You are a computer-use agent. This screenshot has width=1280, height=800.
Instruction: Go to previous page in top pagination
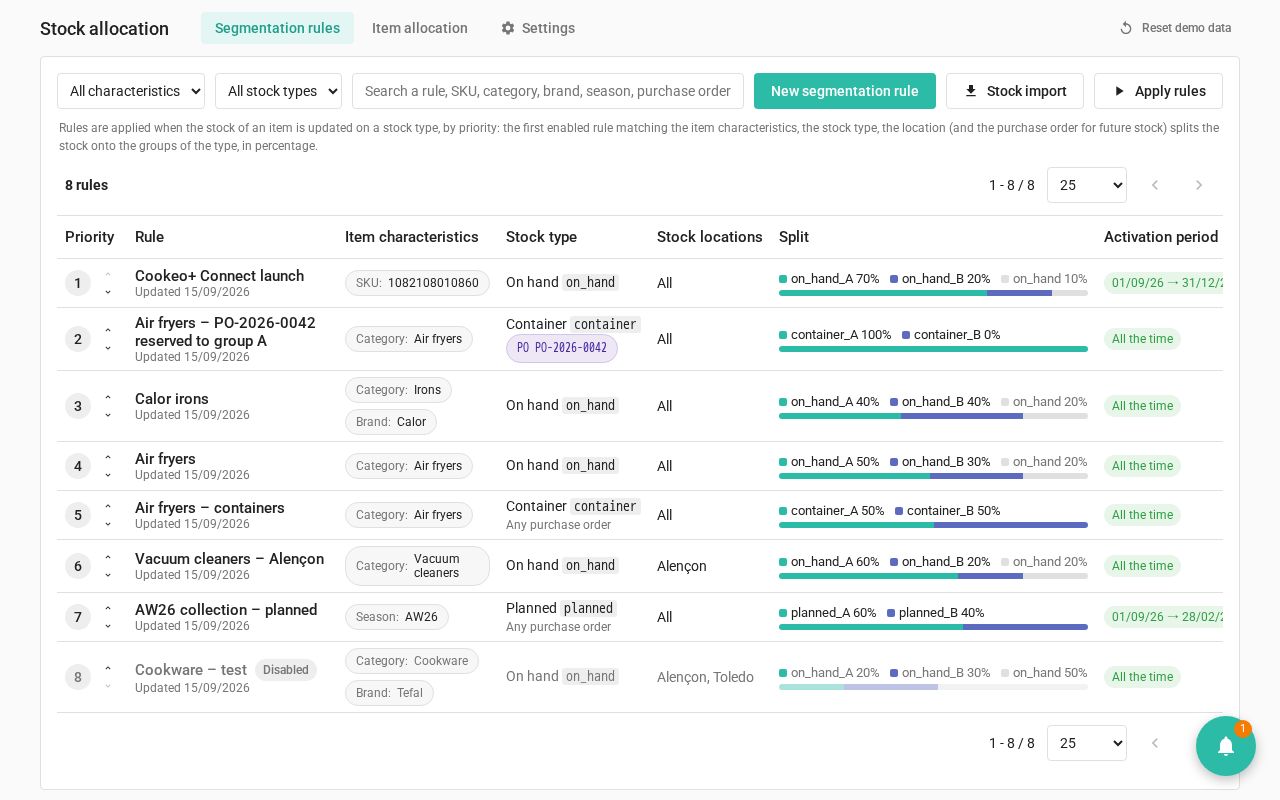click(1155, 185)
